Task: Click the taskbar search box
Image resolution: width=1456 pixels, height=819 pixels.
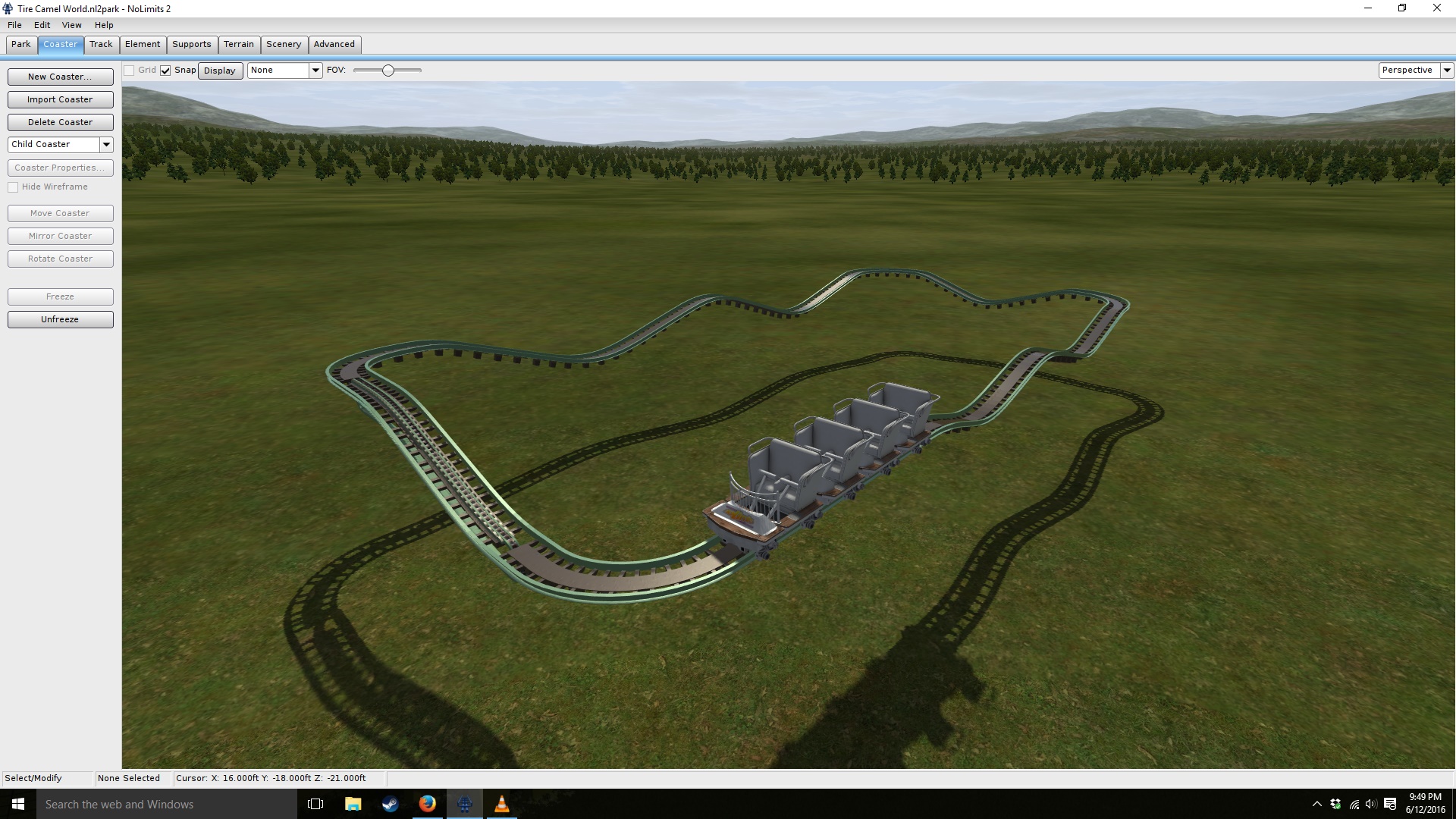Action: (x=167, y=804)
